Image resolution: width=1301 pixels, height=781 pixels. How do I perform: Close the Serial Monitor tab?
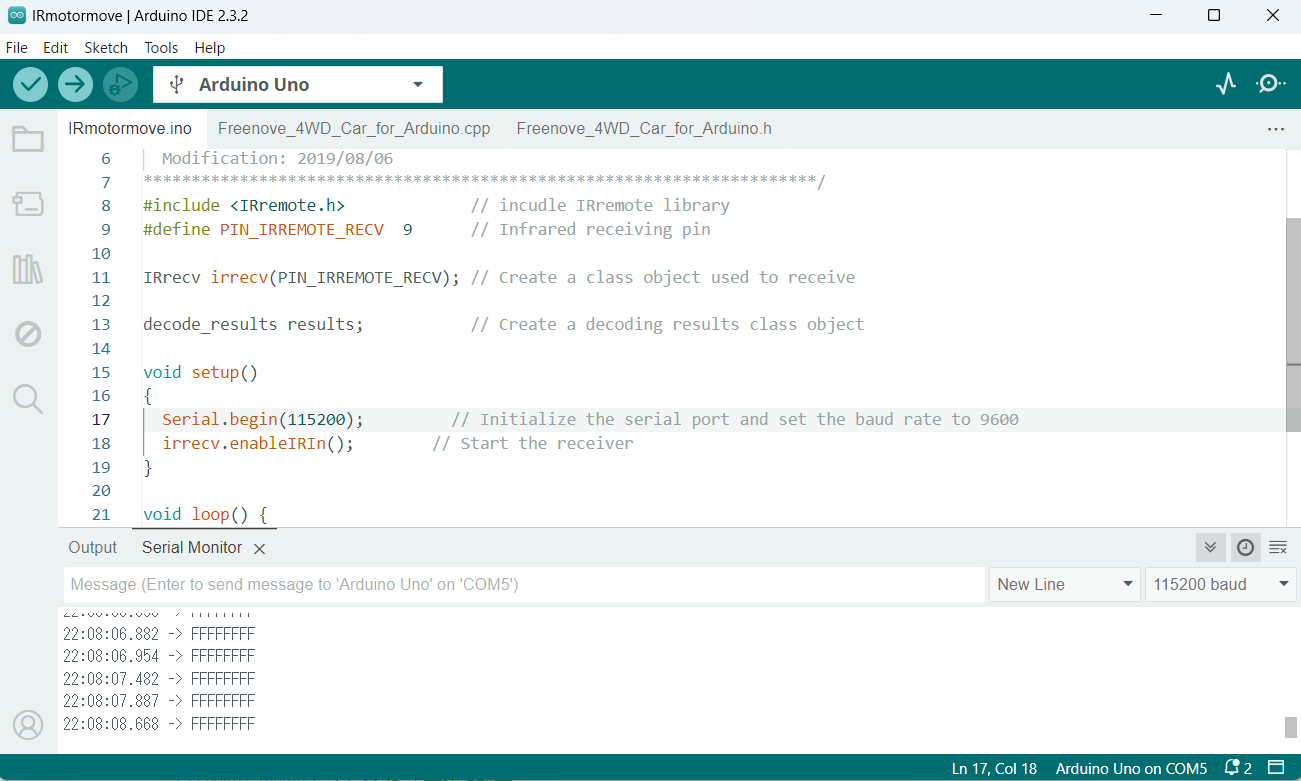point(259,549)
